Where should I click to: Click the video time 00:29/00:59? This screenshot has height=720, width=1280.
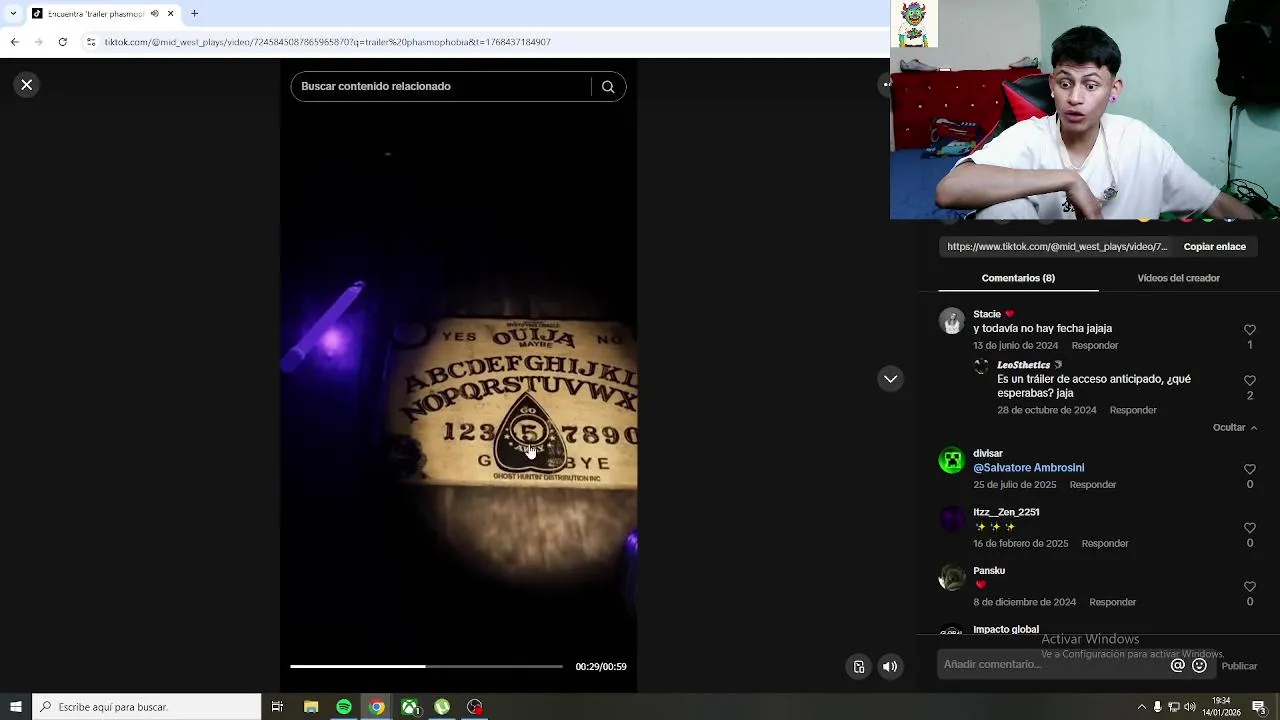tap(601, 667)
